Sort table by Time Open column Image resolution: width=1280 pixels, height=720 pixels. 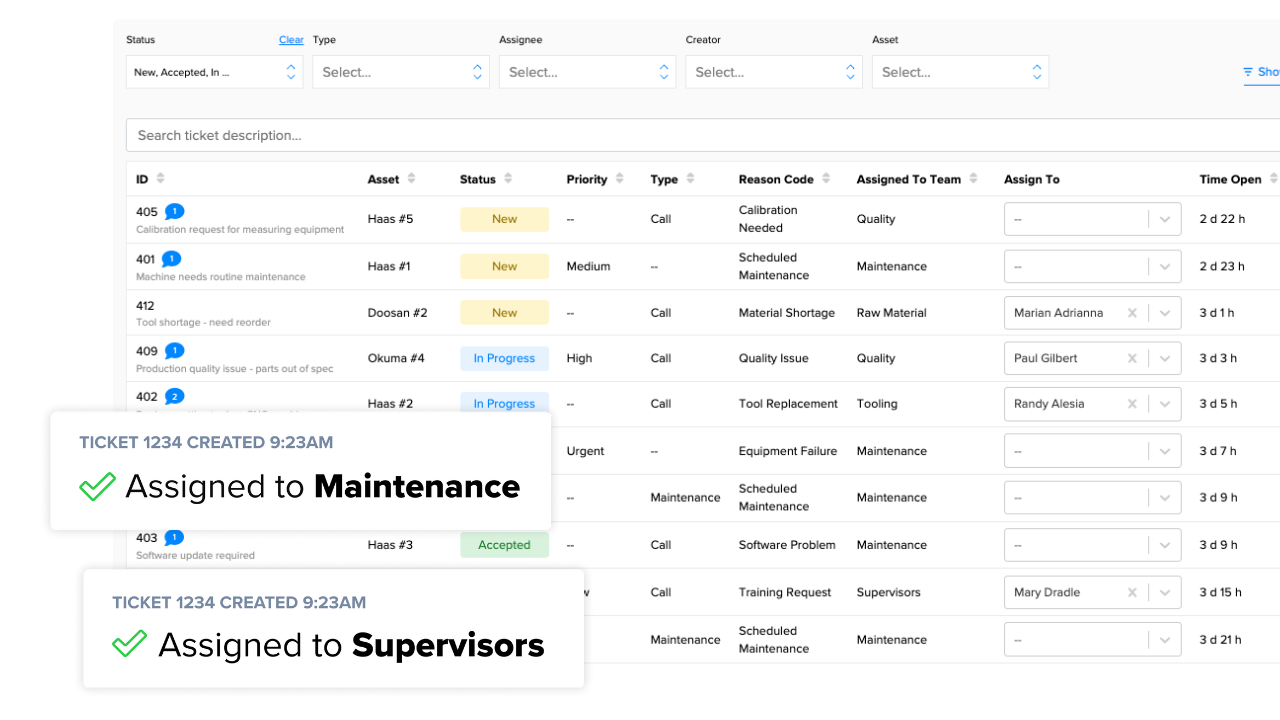[x=1273, y=179]
